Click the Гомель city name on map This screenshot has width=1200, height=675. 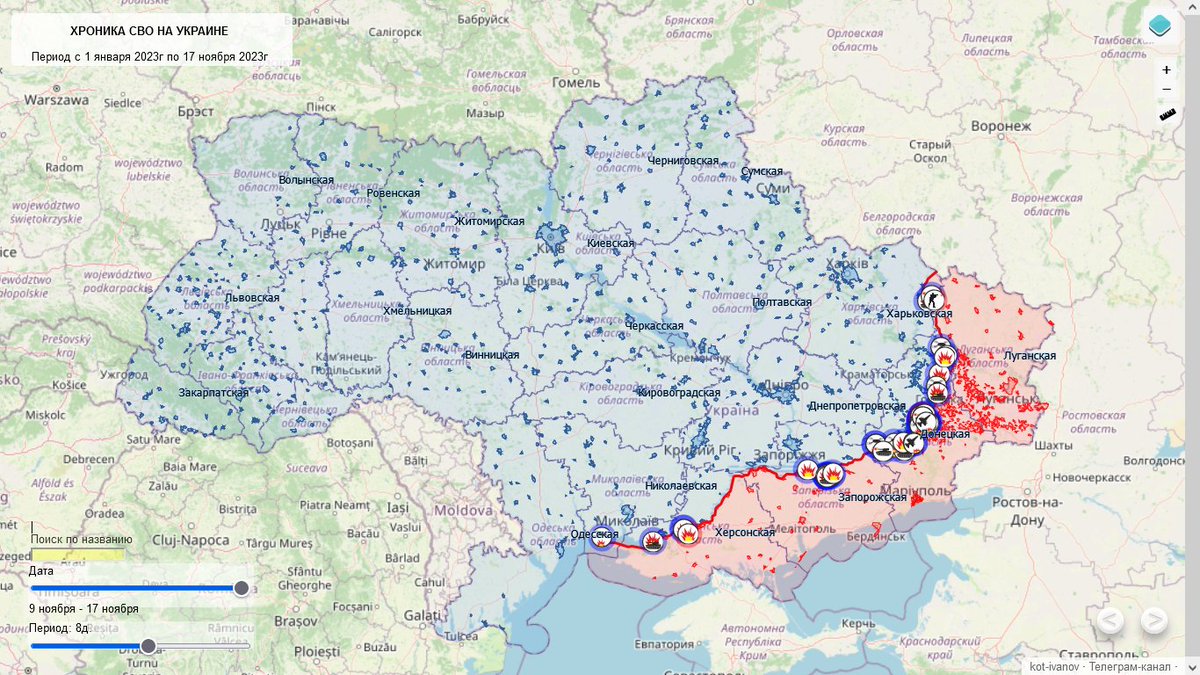(575, 82)
